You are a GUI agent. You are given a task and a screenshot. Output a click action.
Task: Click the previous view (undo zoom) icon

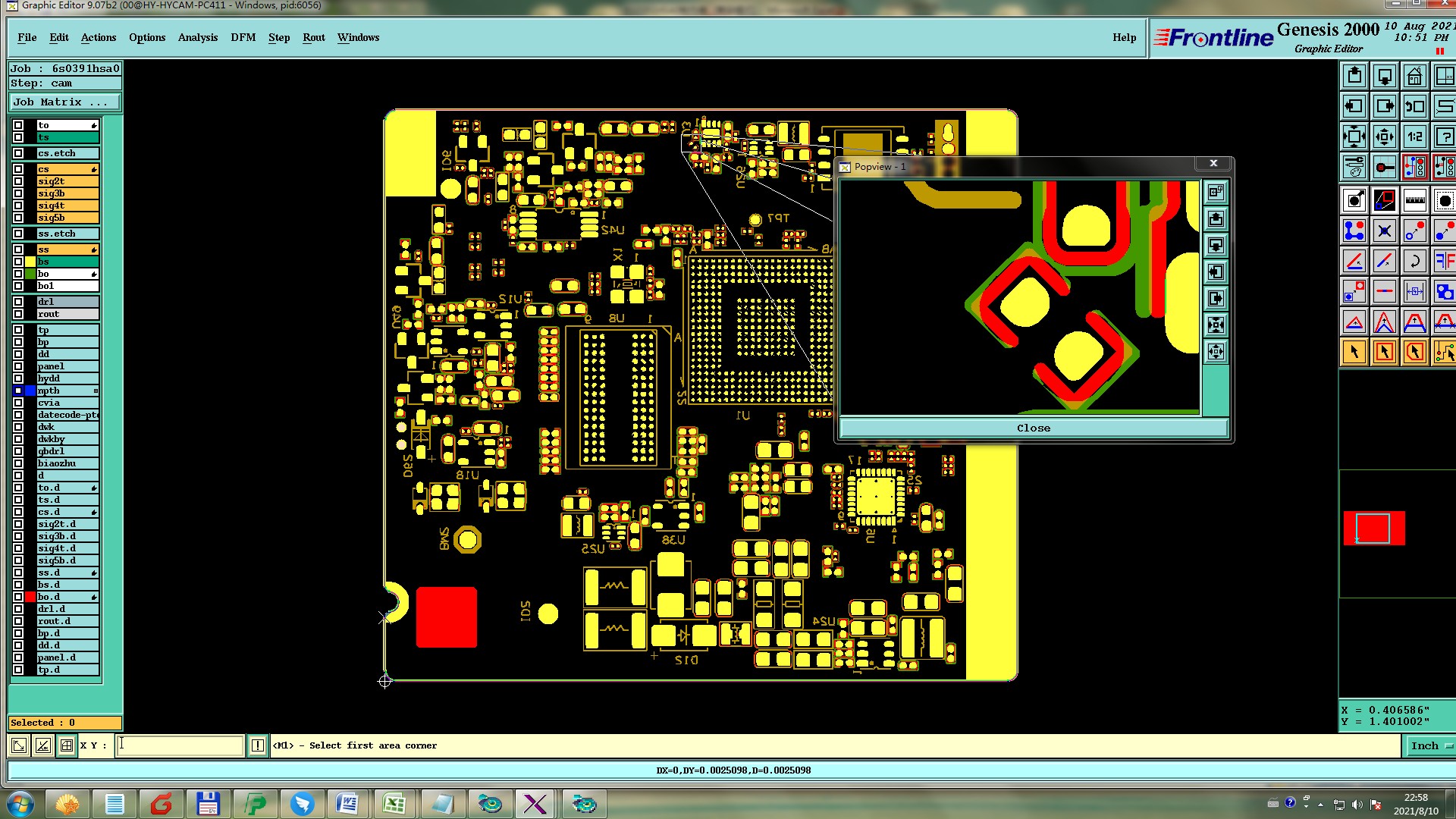click(x=1415, y=106)
